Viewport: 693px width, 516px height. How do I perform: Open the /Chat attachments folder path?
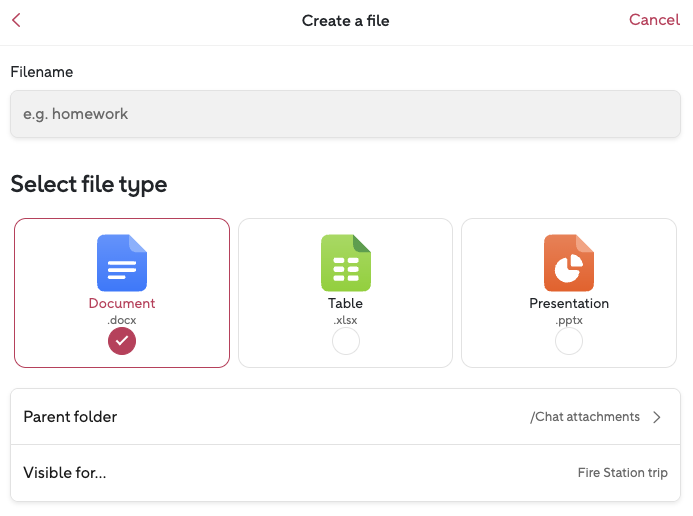tap(585, 417)
